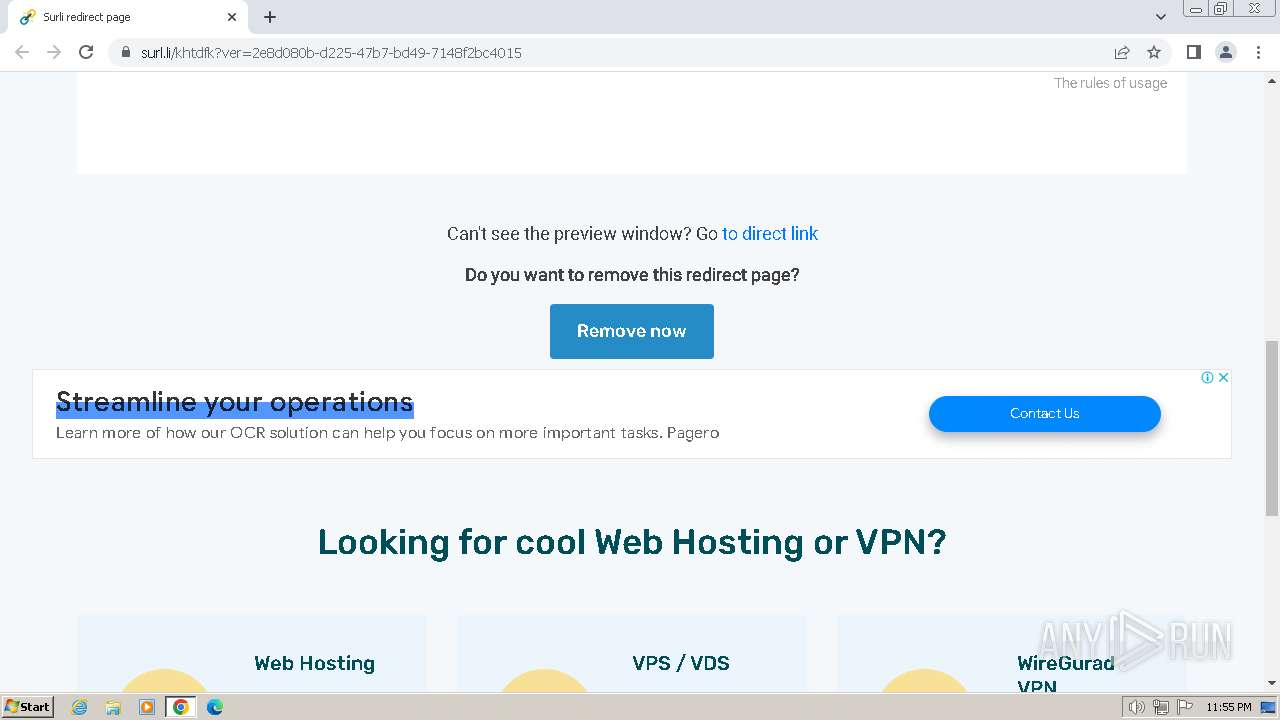The image size is (1280, 720).
Task: Click the bookmark star icon
Action: [1154, 52]
